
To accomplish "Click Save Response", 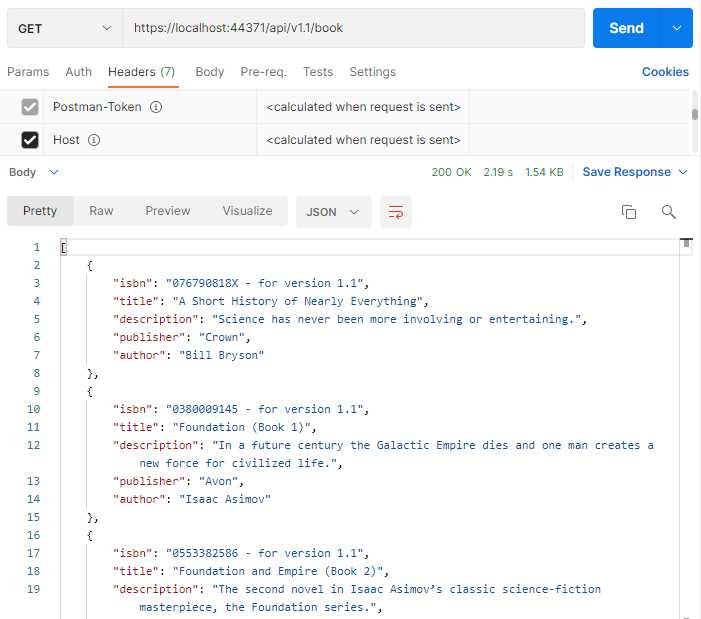I will pos(626,172).
